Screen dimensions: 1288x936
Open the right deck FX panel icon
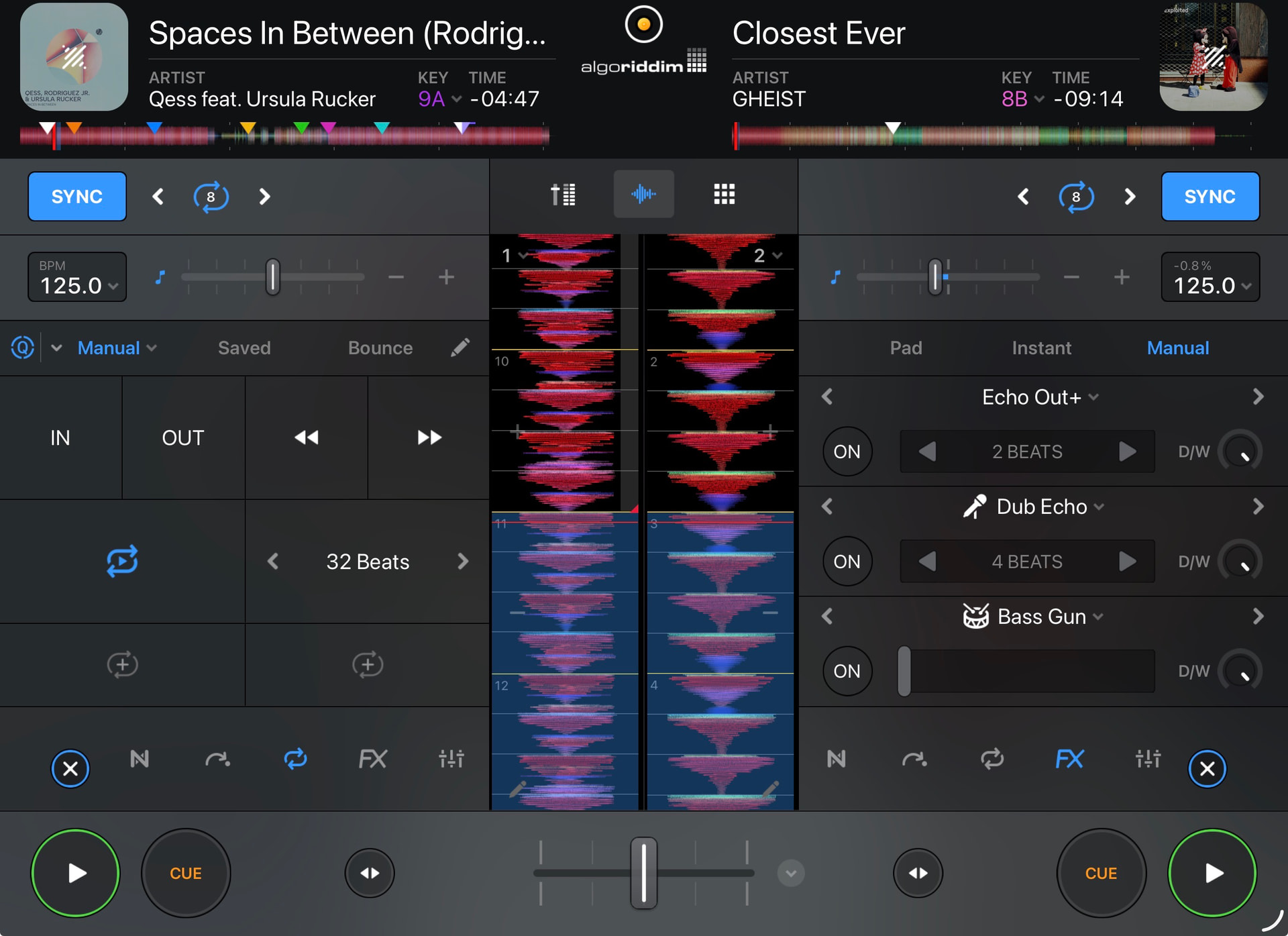[x=1069, y=760]
